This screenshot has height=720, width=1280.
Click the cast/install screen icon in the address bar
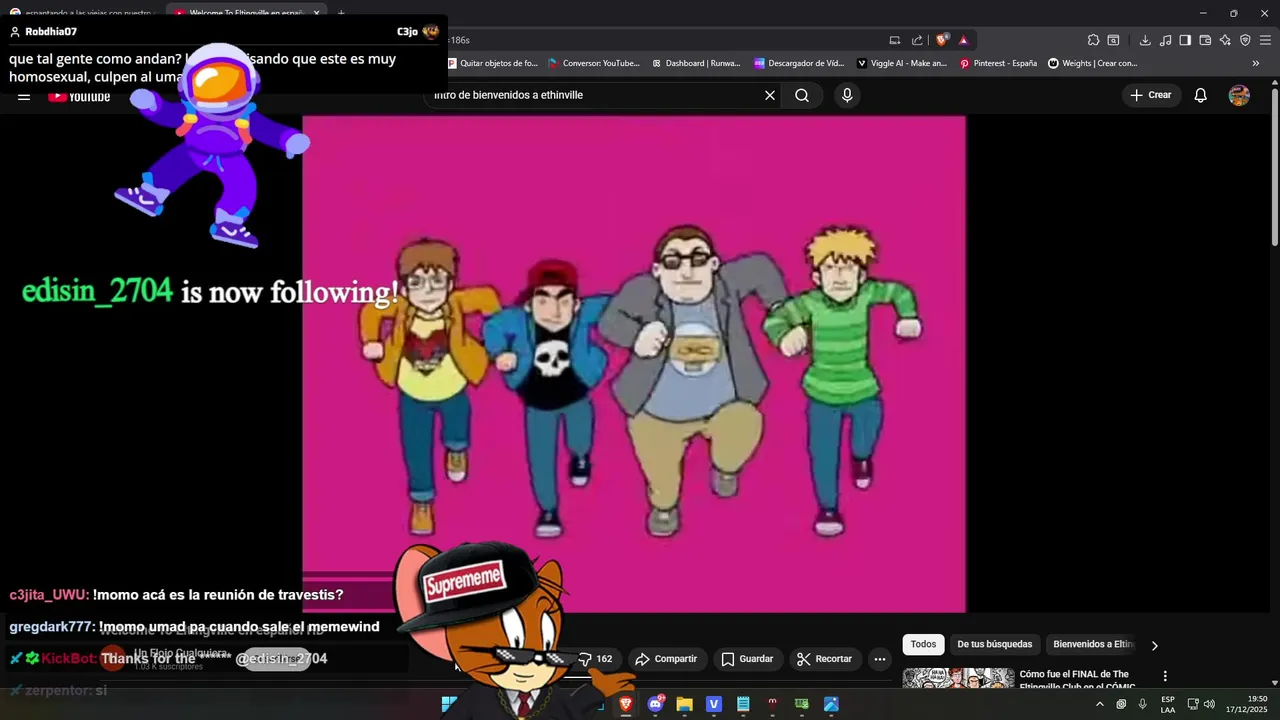(x=894, y=40)
